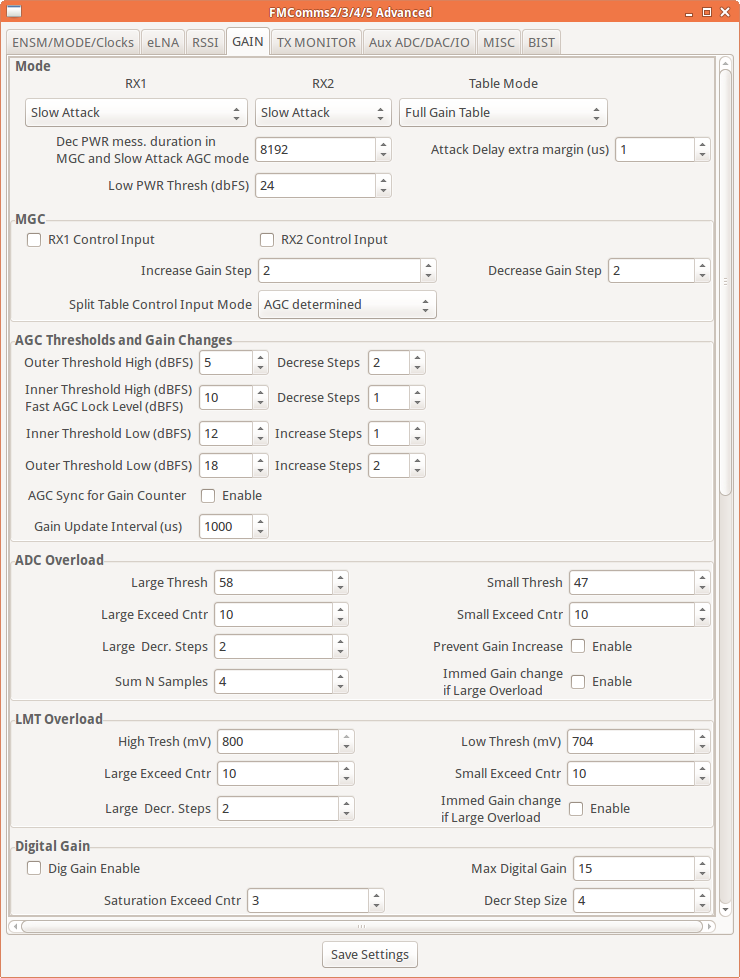
Task: Decrement Low Thresh (mV) spinner
Action: click(x=703, y=747)
